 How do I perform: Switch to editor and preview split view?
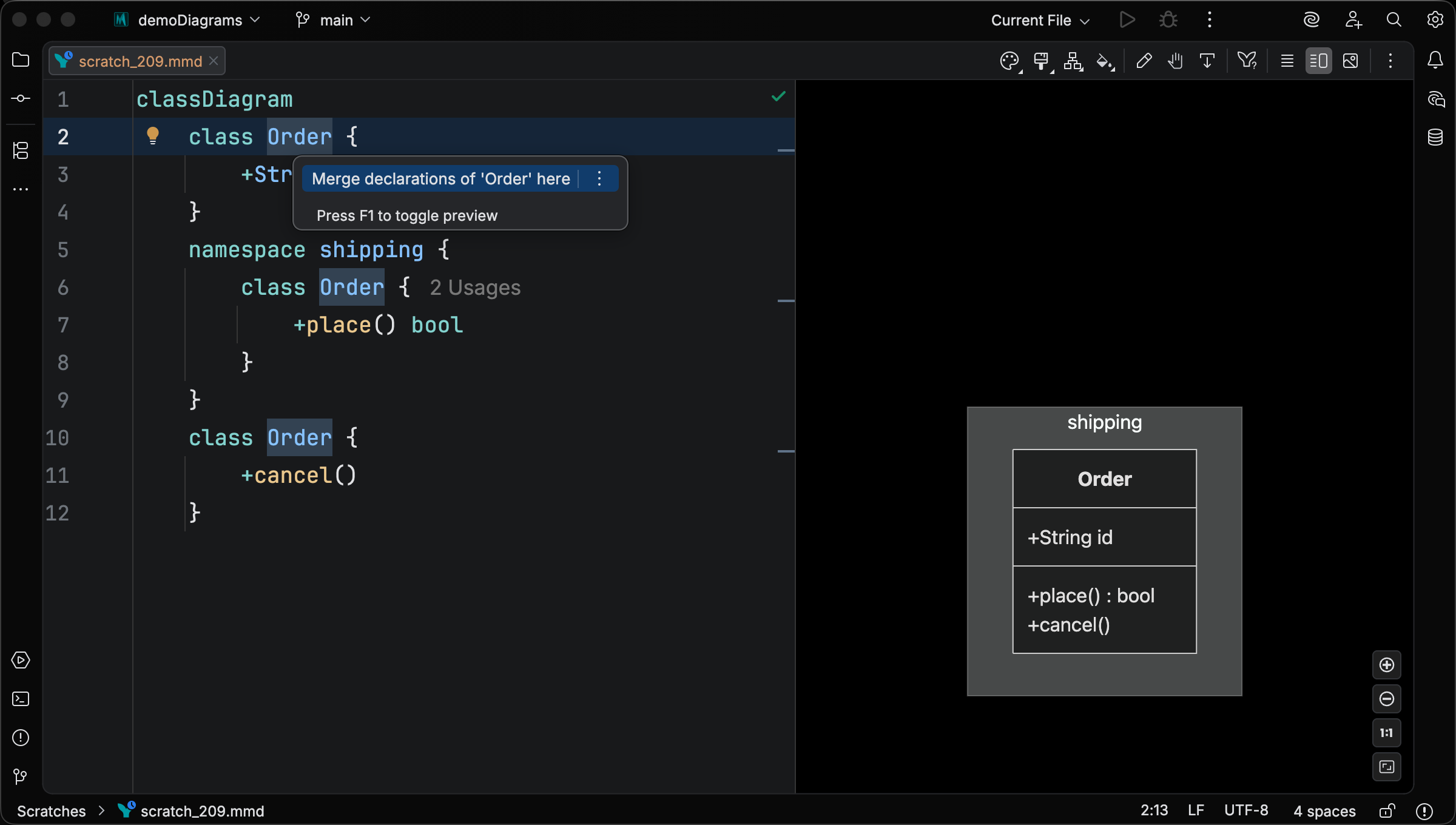pyautogui.click(x=1319, y=61)
